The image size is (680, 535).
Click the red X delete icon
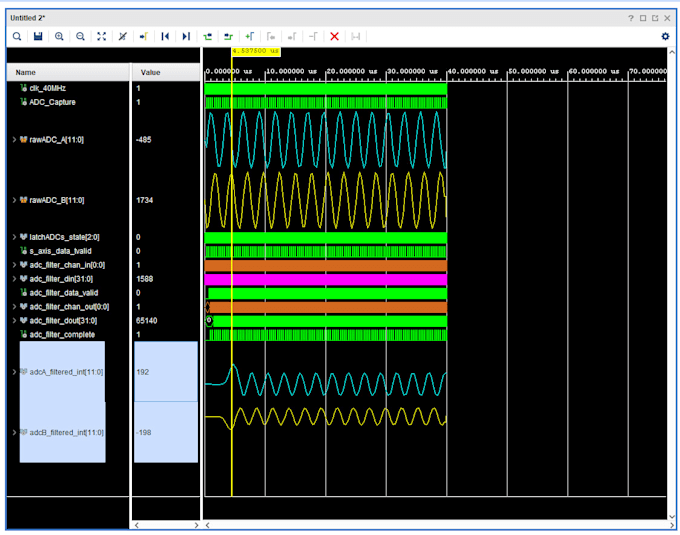[334, 36]
